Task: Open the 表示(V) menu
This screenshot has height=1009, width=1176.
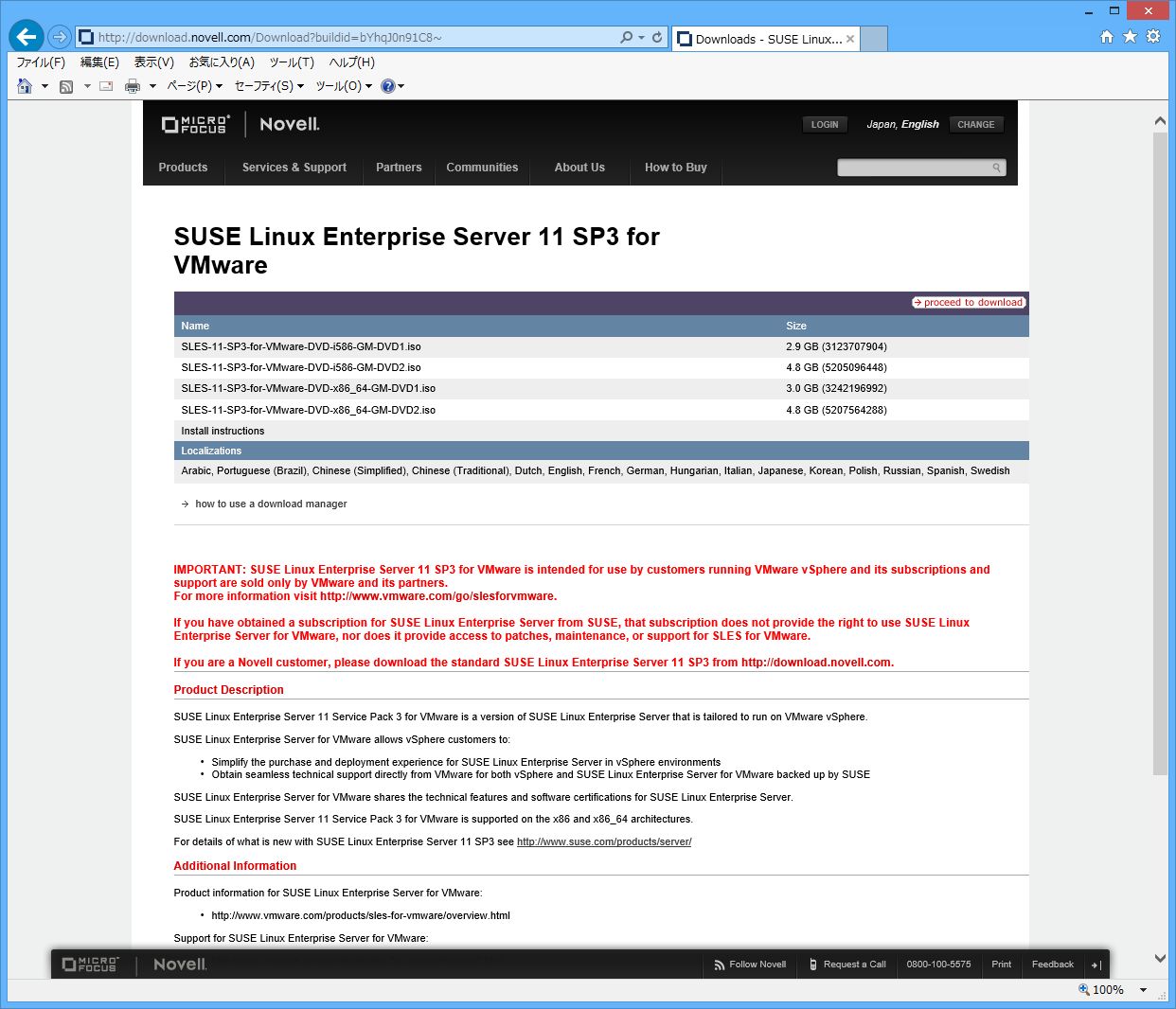Action: [x=153, y=62]
